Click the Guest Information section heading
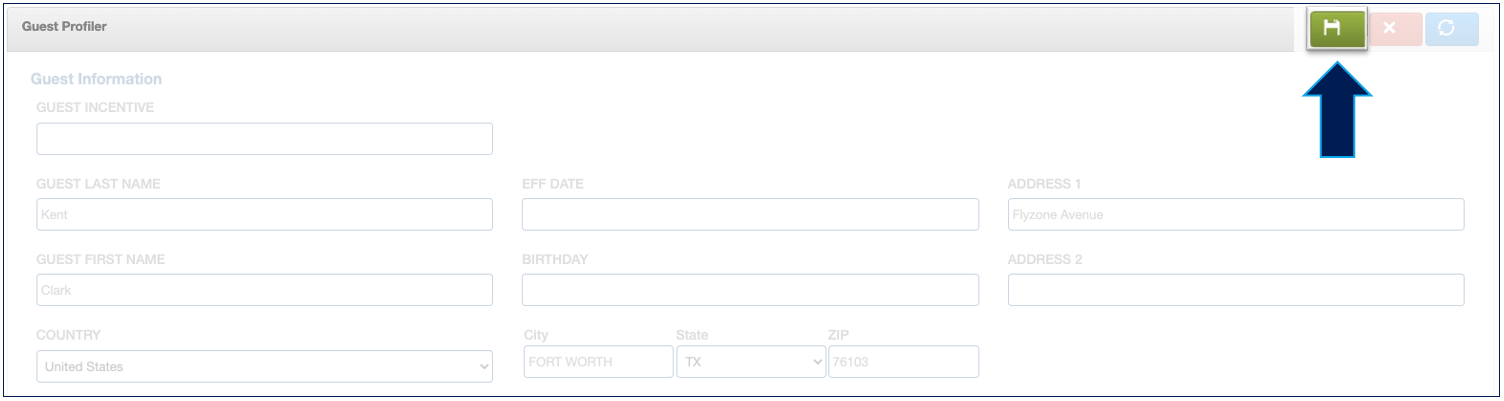1504x401 pixels. (96, 79)
